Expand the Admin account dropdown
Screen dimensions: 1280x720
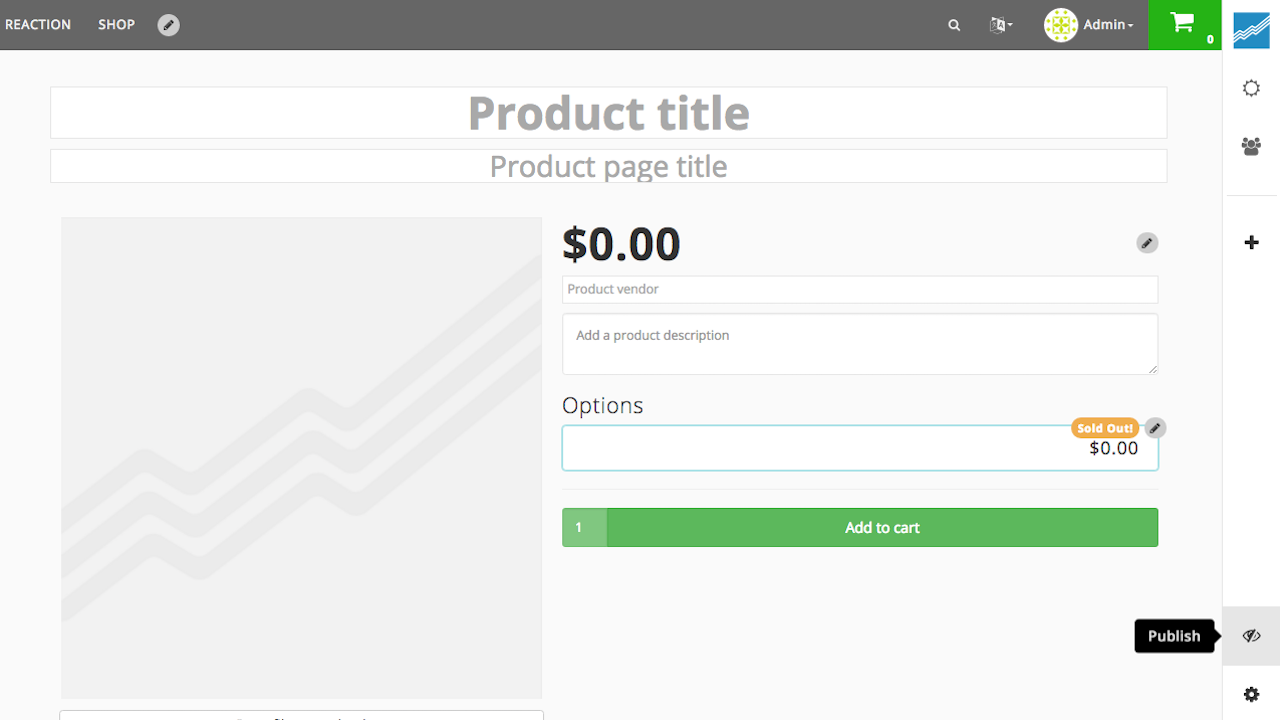1089,25
